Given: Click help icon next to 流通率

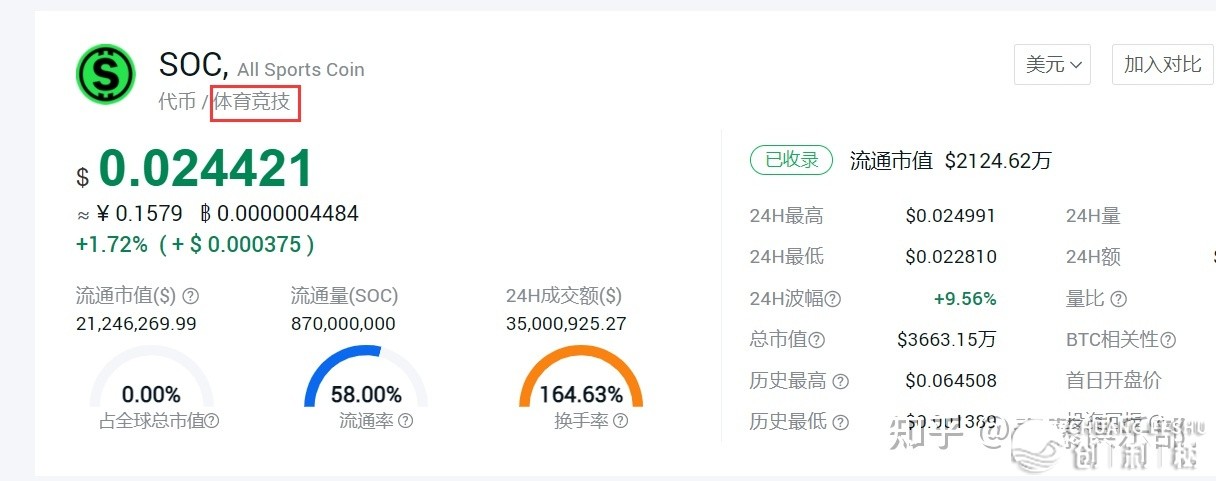Looking at the screenshot, I should (405, 421).
